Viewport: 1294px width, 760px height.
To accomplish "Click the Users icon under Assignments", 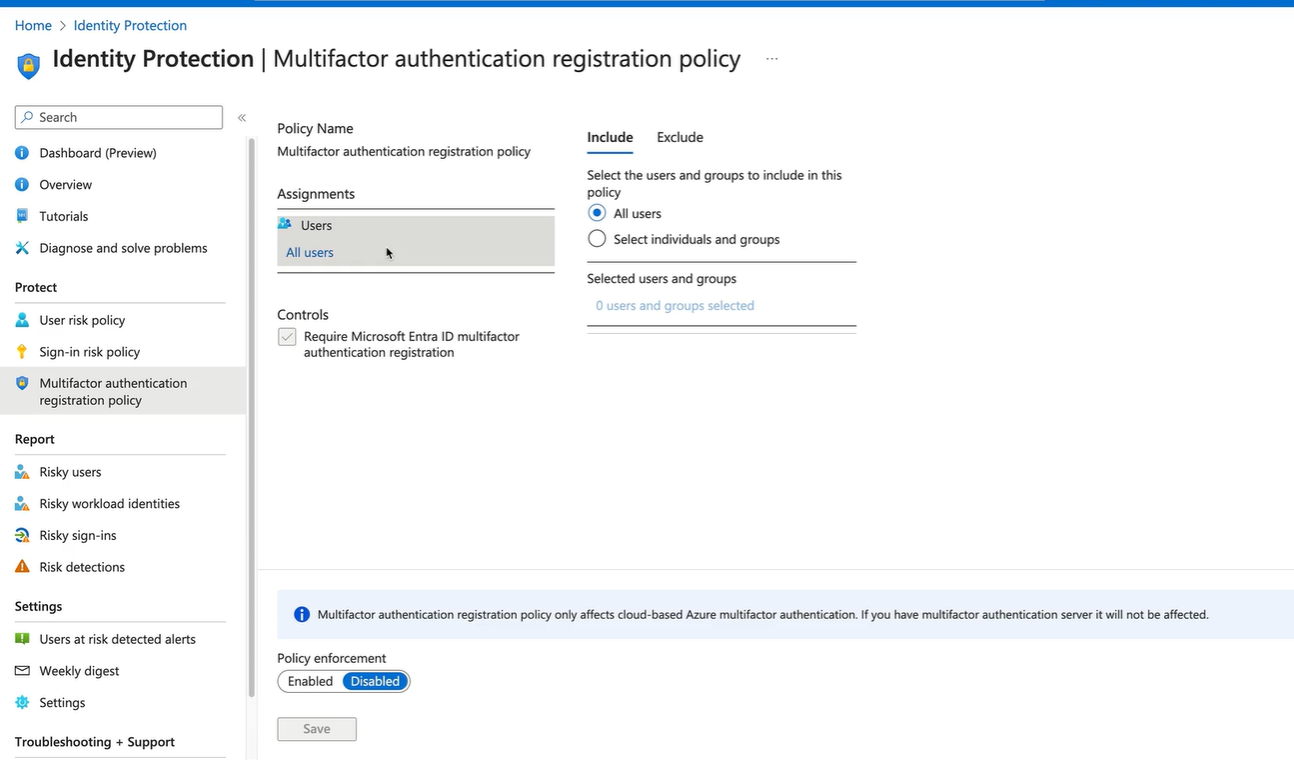I will coord(285,224).
